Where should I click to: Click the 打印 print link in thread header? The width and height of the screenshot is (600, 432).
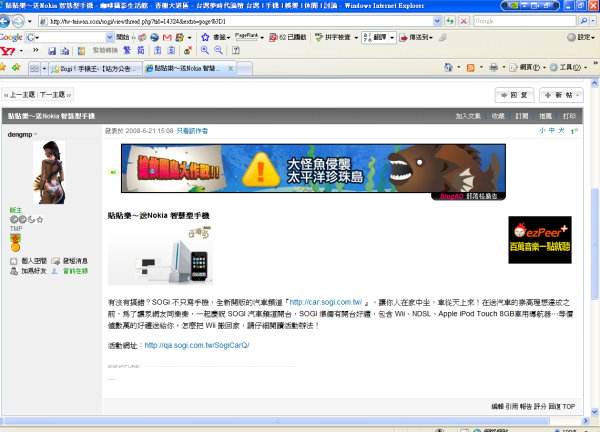[x=569, y=116]
